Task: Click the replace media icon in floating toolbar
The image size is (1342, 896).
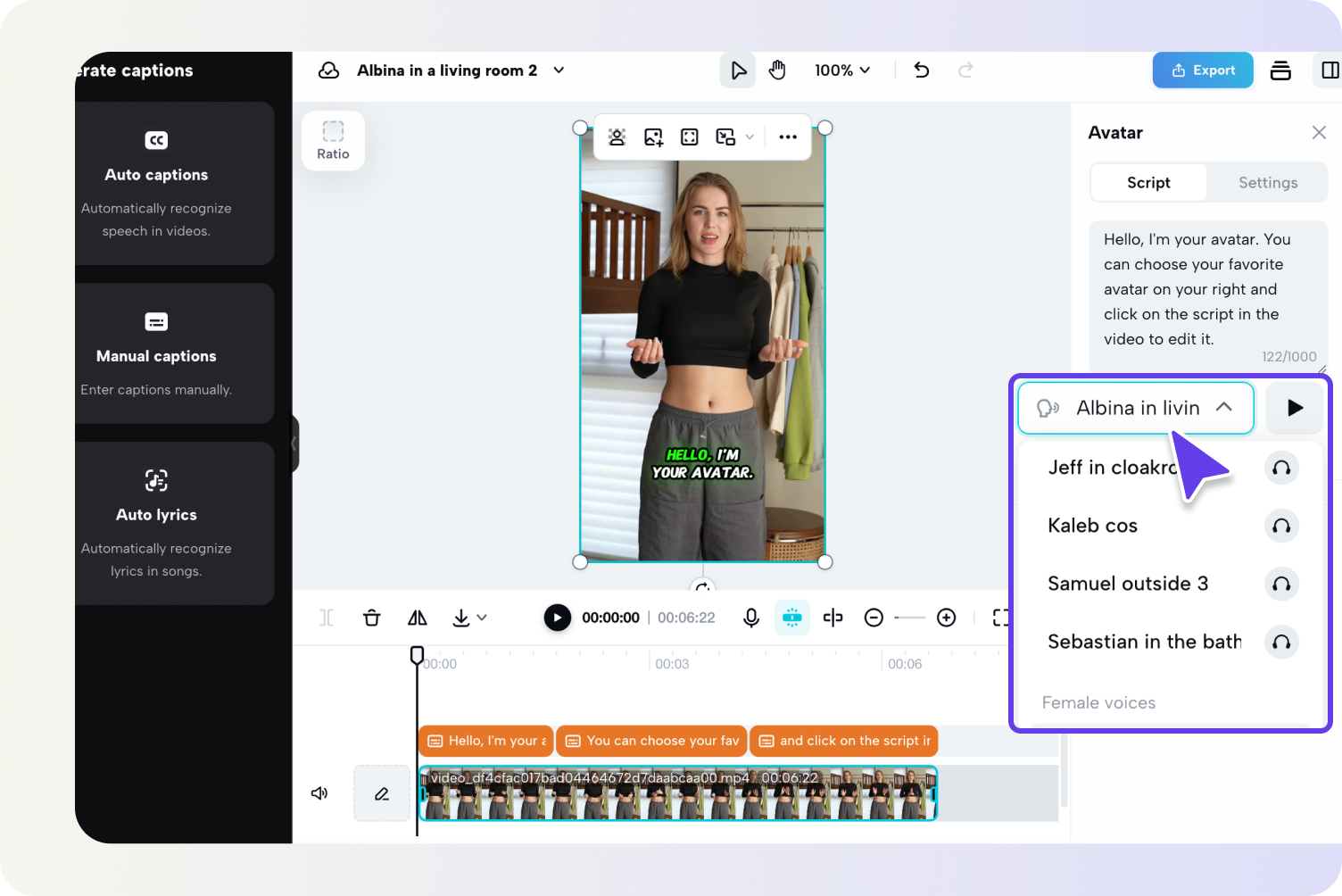Action: [725, 137]
